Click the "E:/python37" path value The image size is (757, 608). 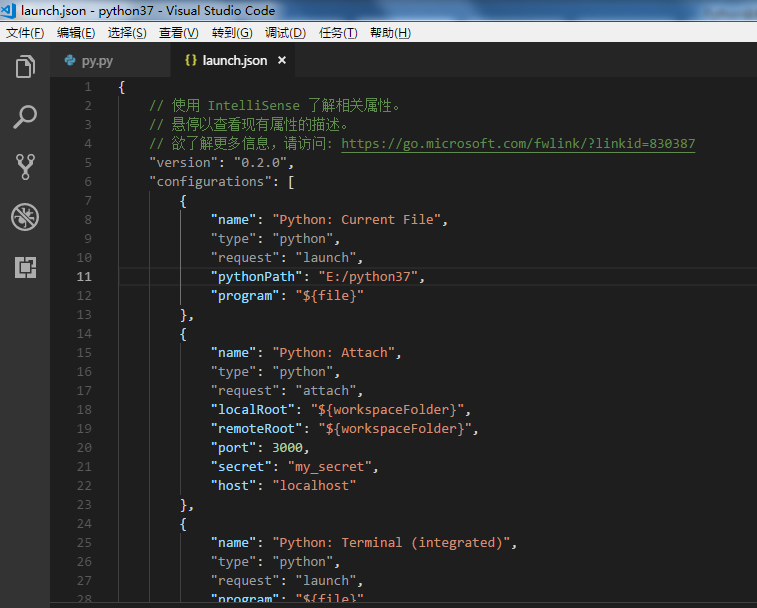[368, 277]
